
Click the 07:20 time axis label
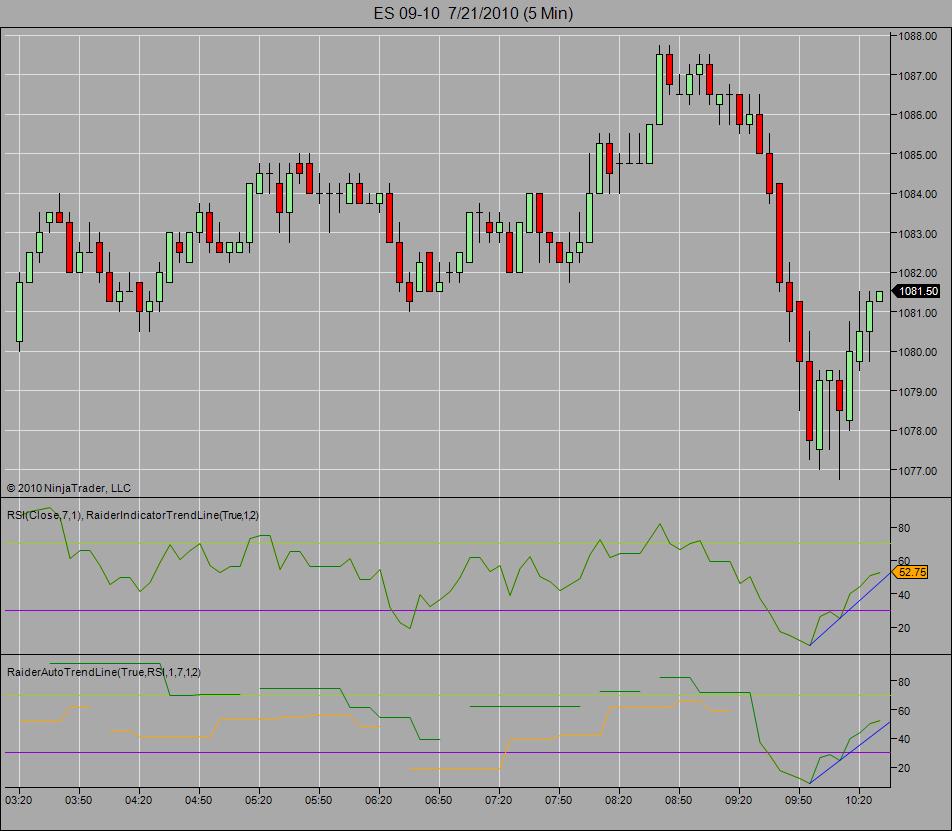pyautogui.click(x=498, y=801)
